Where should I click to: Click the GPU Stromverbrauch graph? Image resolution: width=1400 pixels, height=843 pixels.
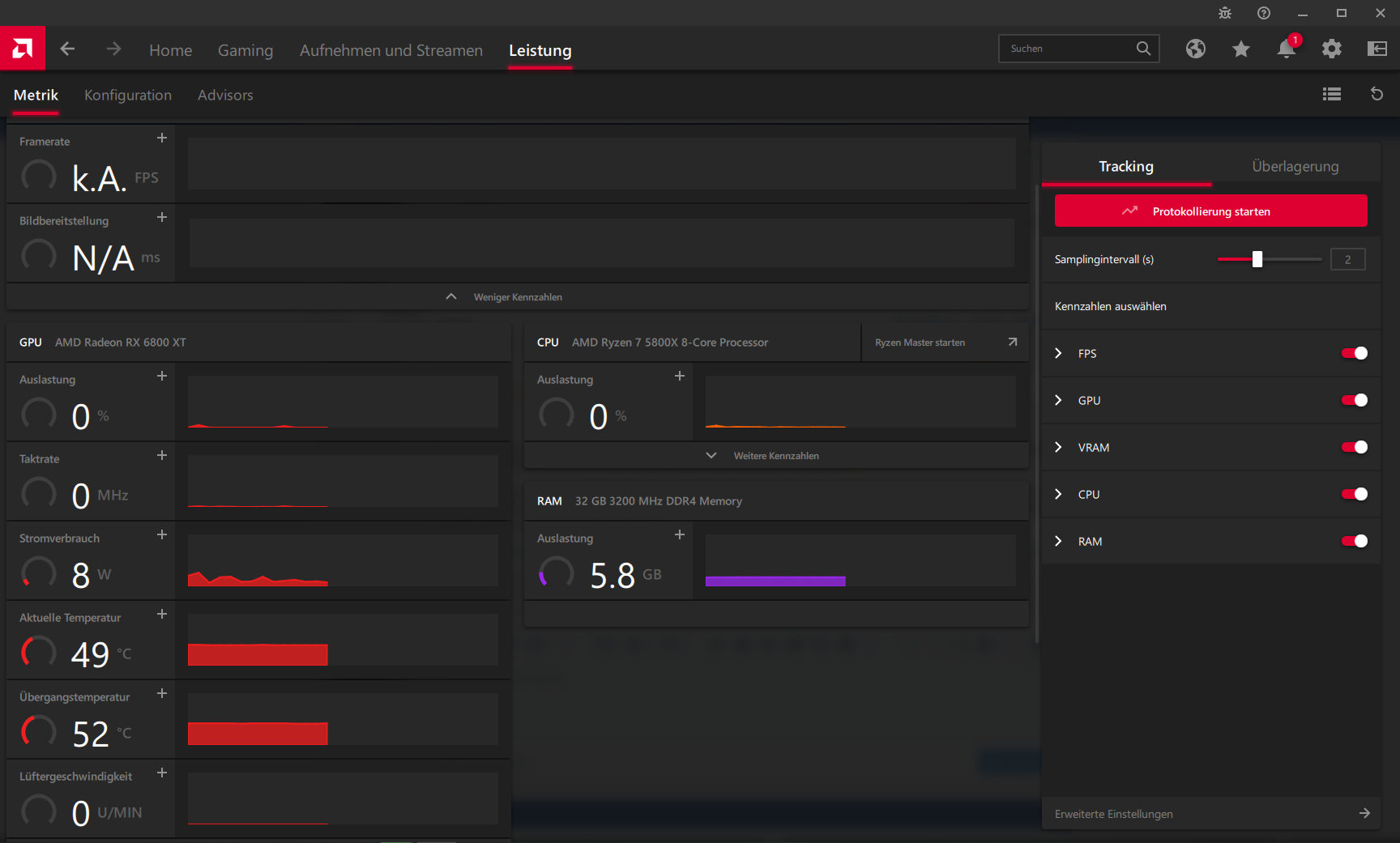343,560
